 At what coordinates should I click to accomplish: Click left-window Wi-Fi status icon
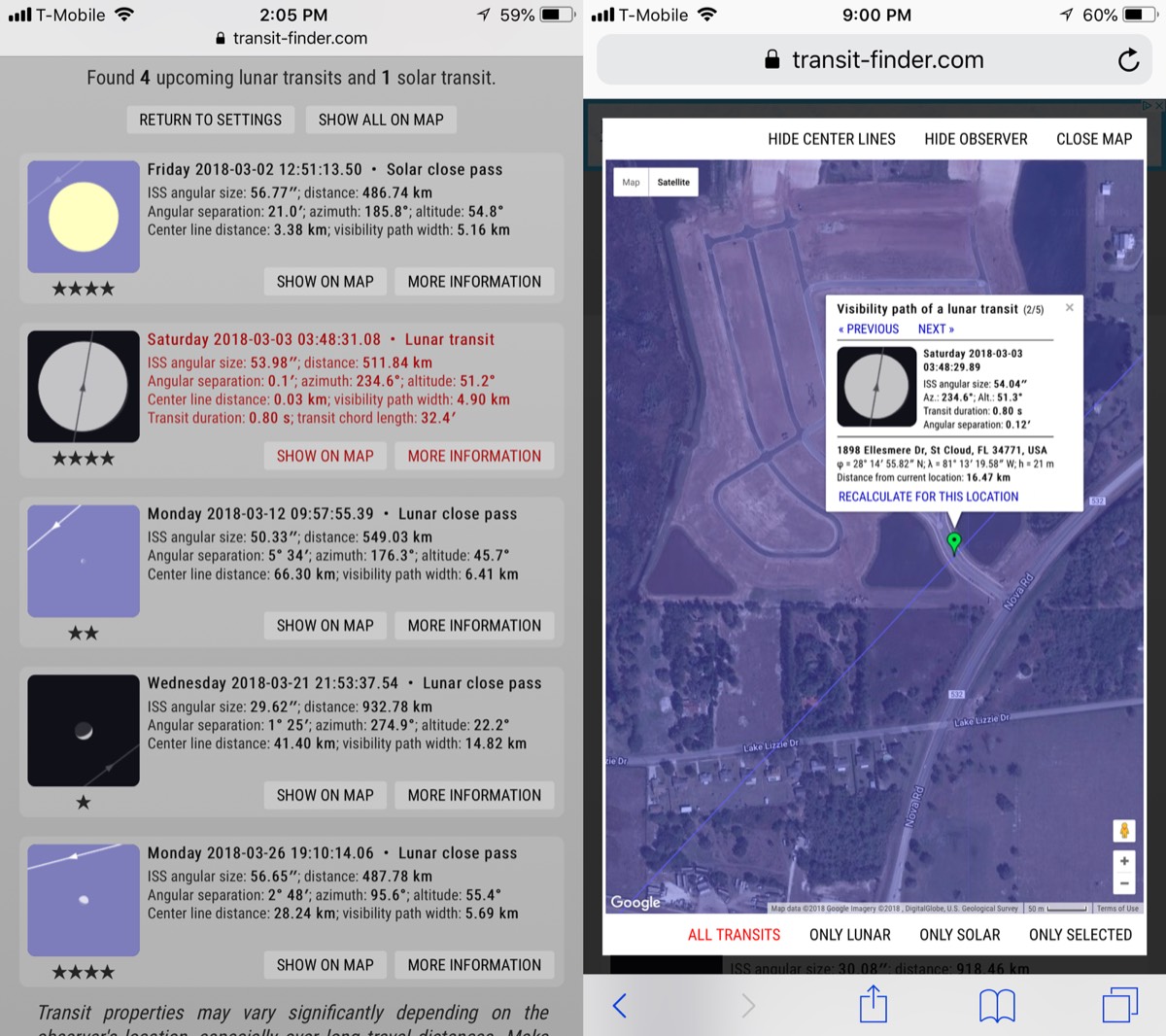coord(123,15)
